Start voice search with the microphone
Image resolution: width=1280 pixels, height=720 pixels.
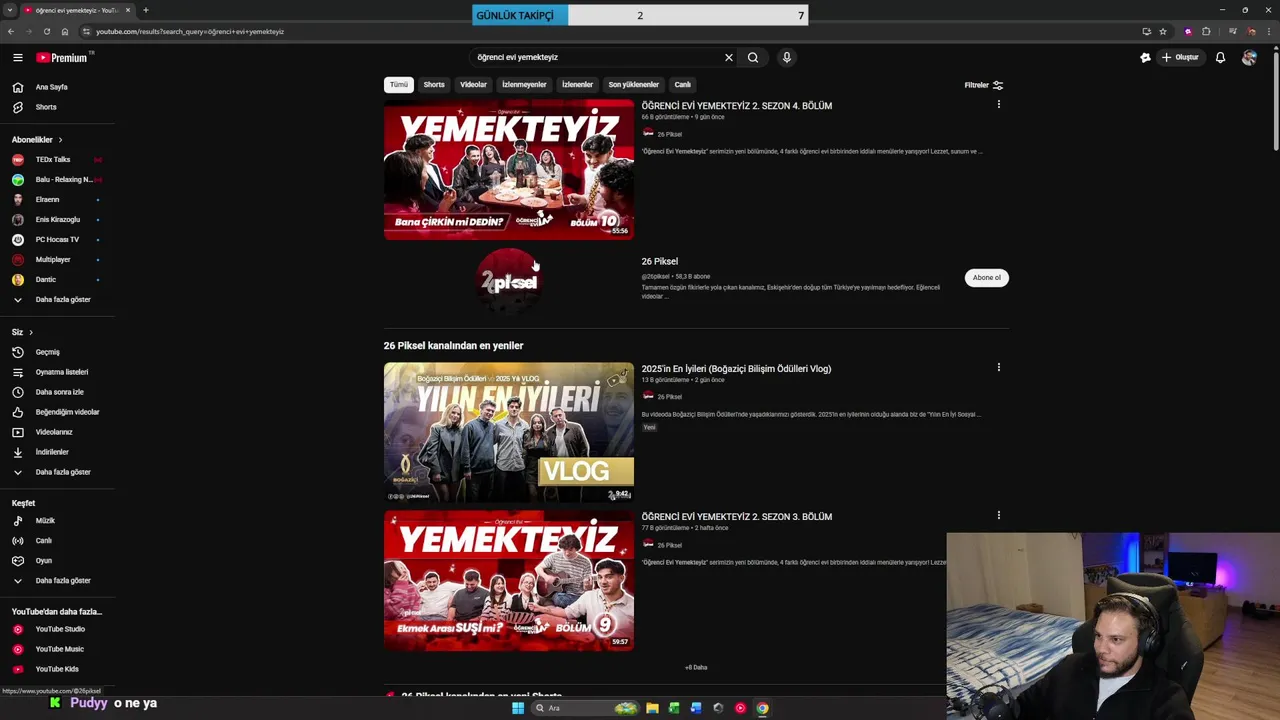click(x=787, y=57)
